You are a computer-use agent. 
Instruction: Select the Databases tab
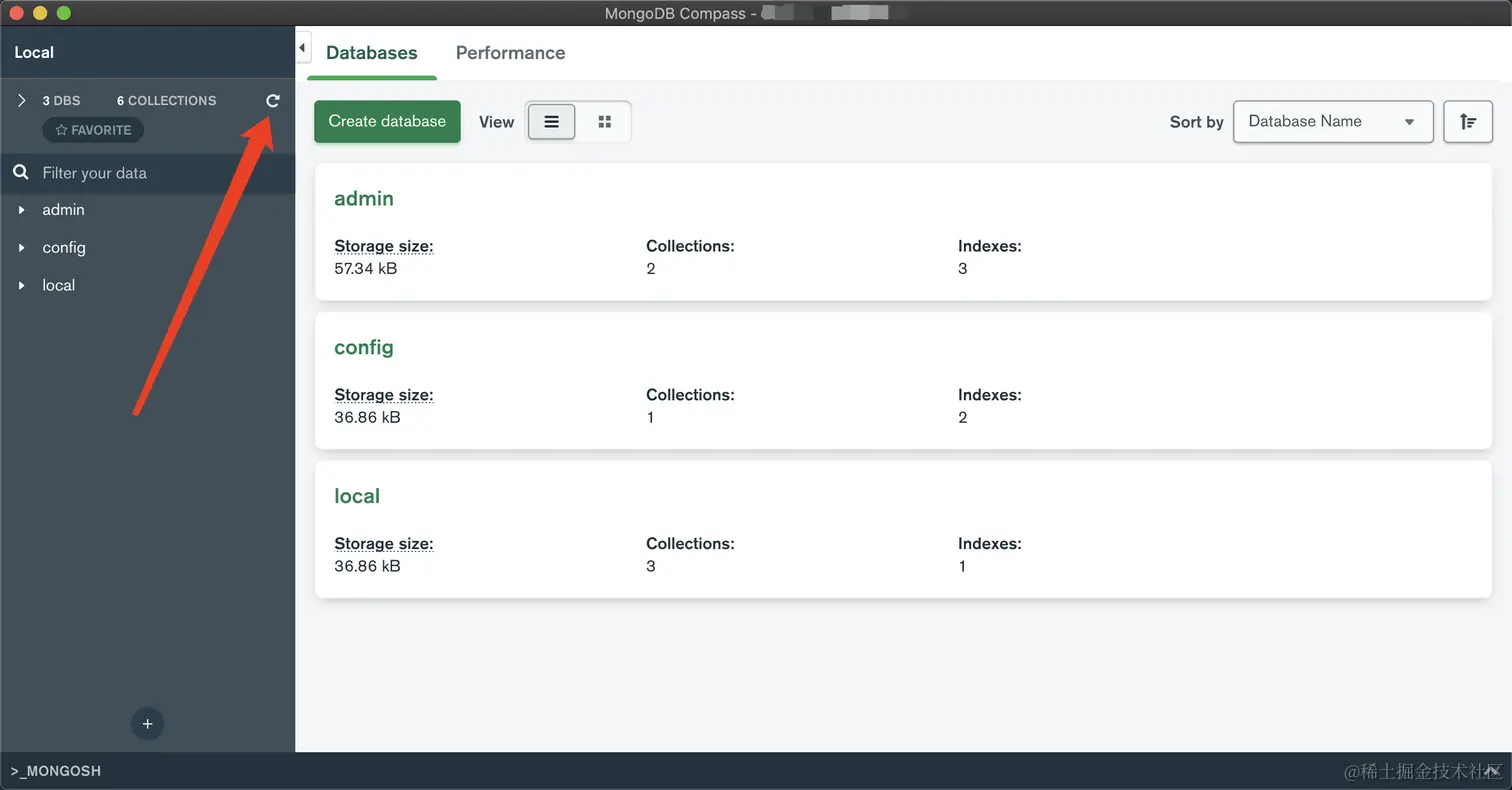[x=371, y=53]
